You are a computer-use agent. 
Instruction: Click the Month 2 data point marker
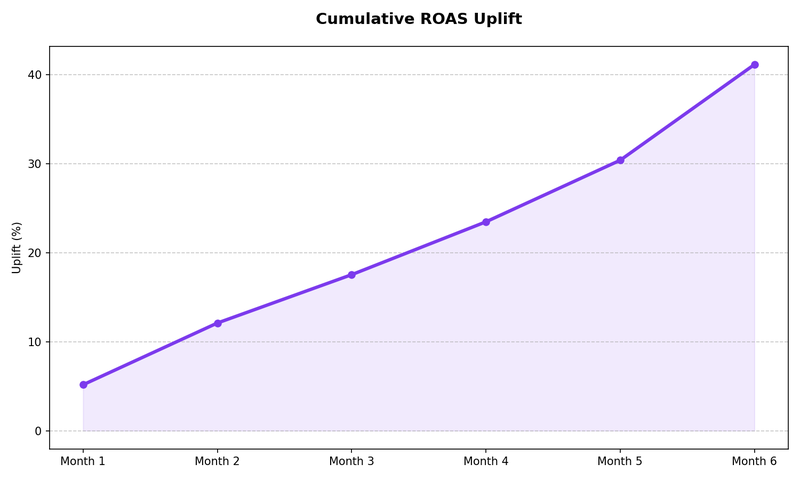[217, 323]
